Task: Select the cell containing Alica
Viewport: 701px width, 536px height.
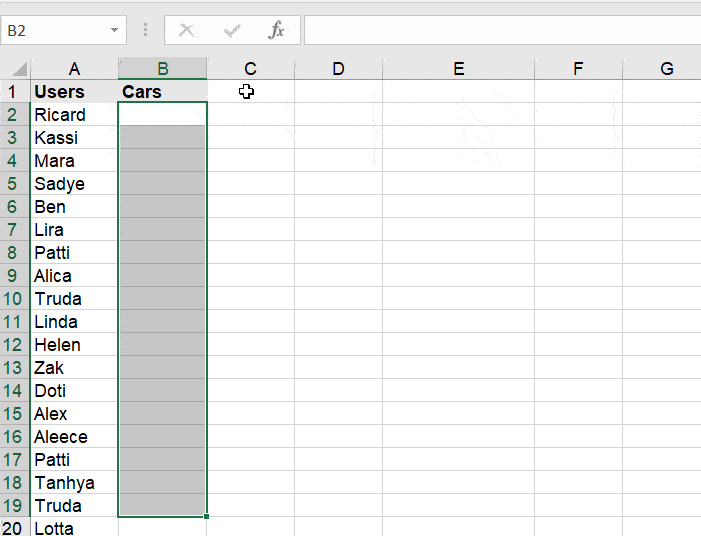Action: 74,275
